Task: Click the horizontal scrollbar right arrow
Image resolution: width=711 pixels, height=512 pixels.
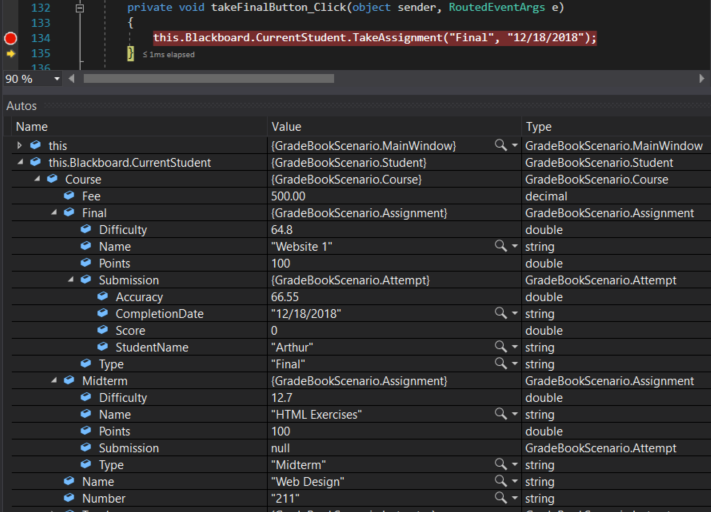Action: (x=701, y=78)
